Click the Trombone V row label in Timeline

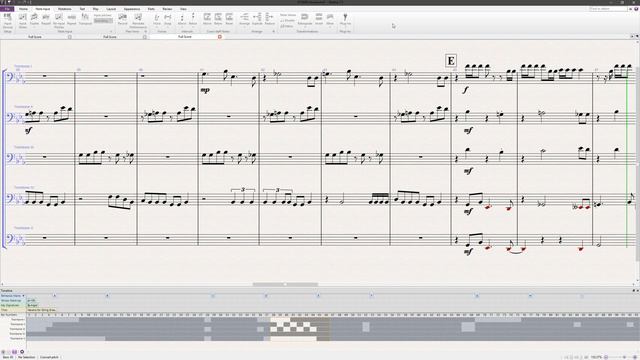[x=17, y=338]
